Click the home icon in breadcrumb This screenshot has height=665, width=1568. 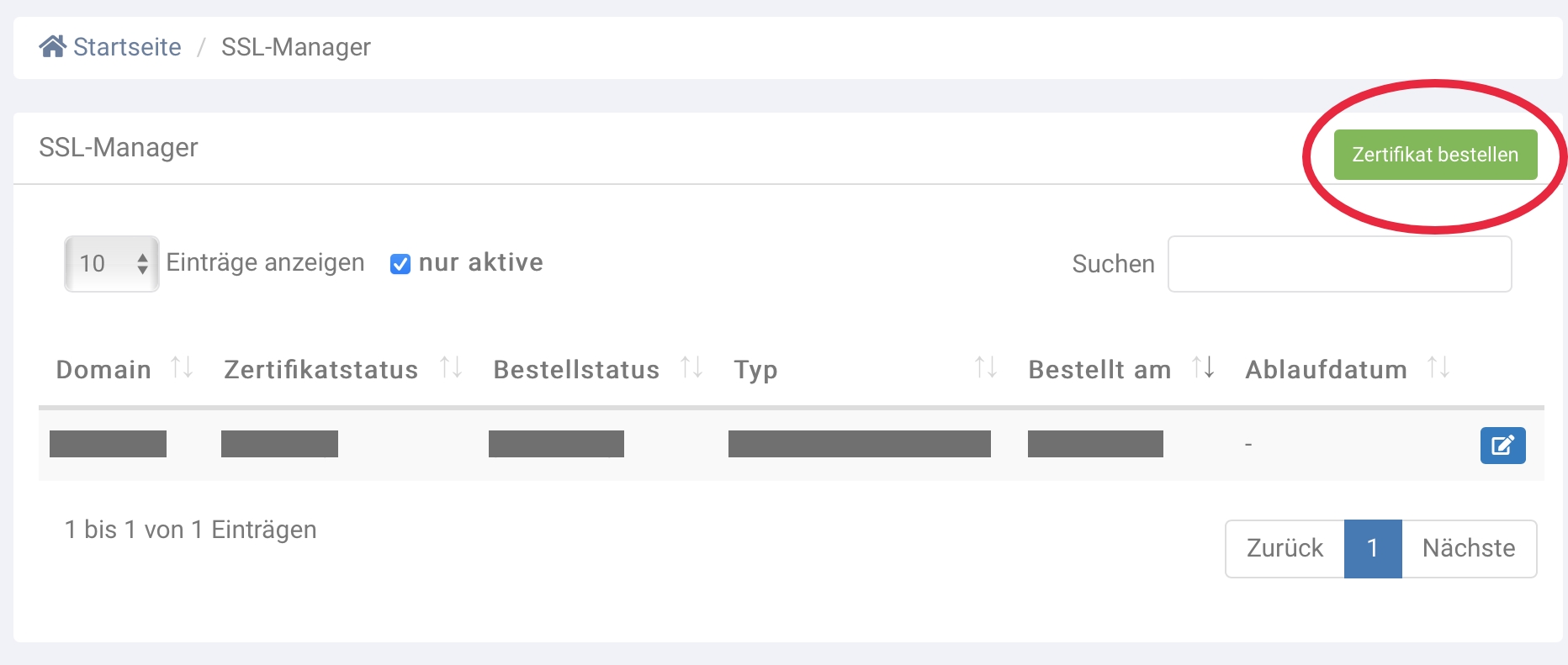click(x=52, y=46)
